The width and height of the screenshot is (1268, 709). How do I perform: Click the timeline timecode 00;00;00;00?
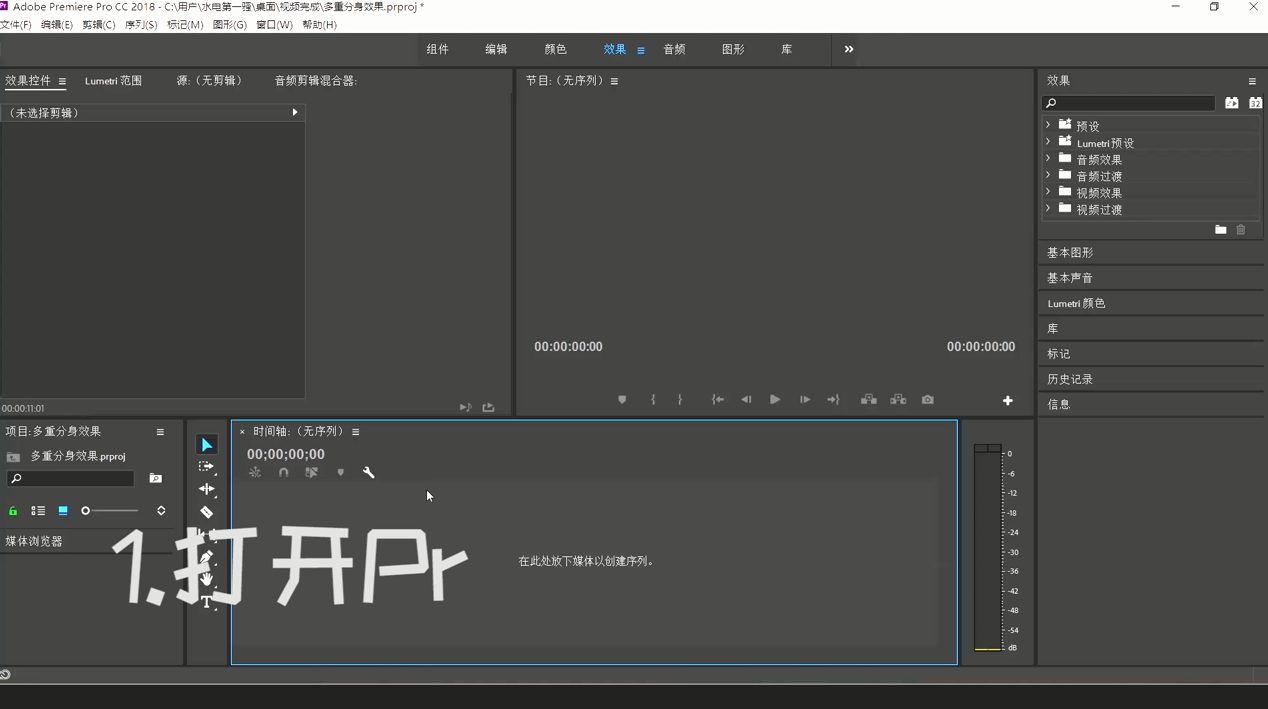click(x=286, y=454)
